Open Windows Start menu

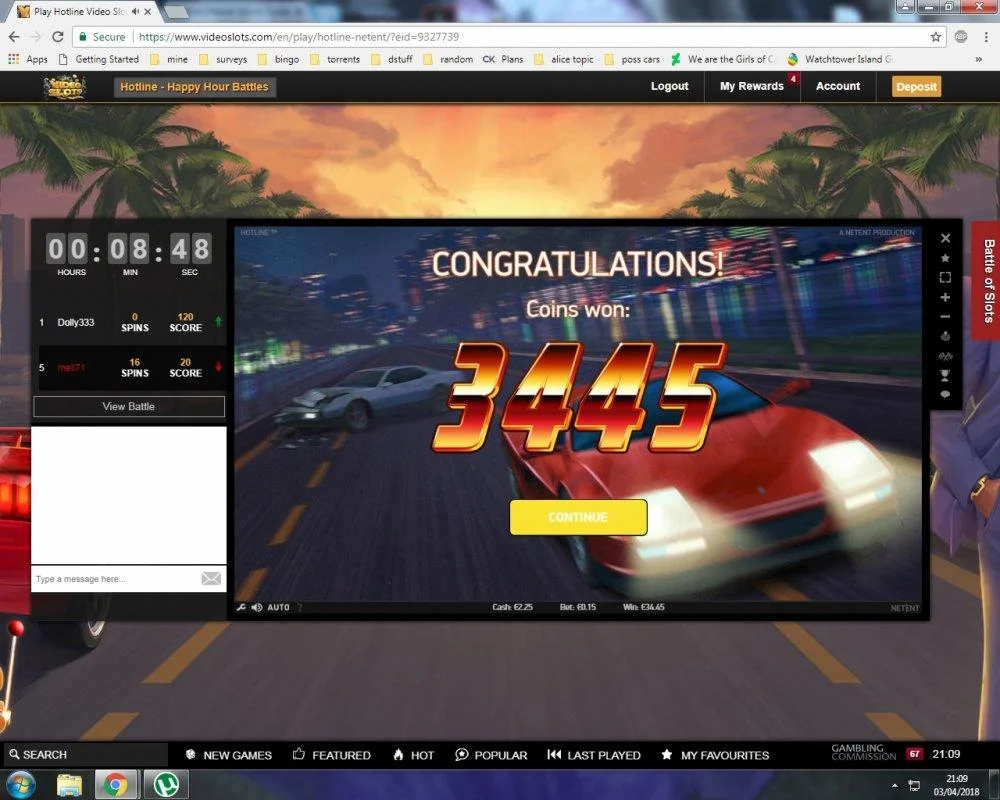tap(20, 784)
